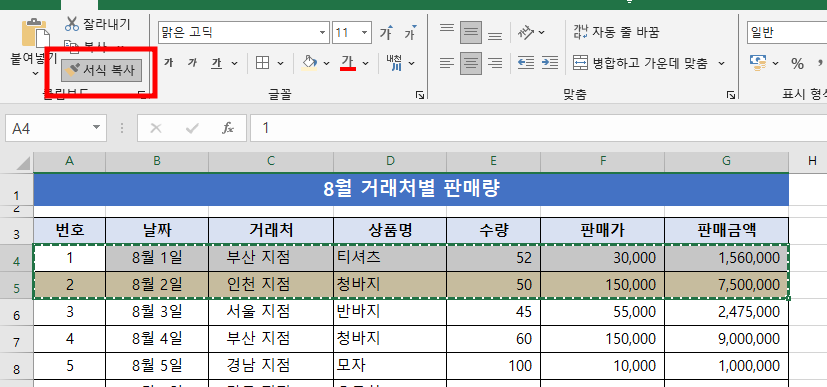Click the phonetic guide (내천) icon
Viewport: 827px width, 387px height.
click(x=395, y=63)
